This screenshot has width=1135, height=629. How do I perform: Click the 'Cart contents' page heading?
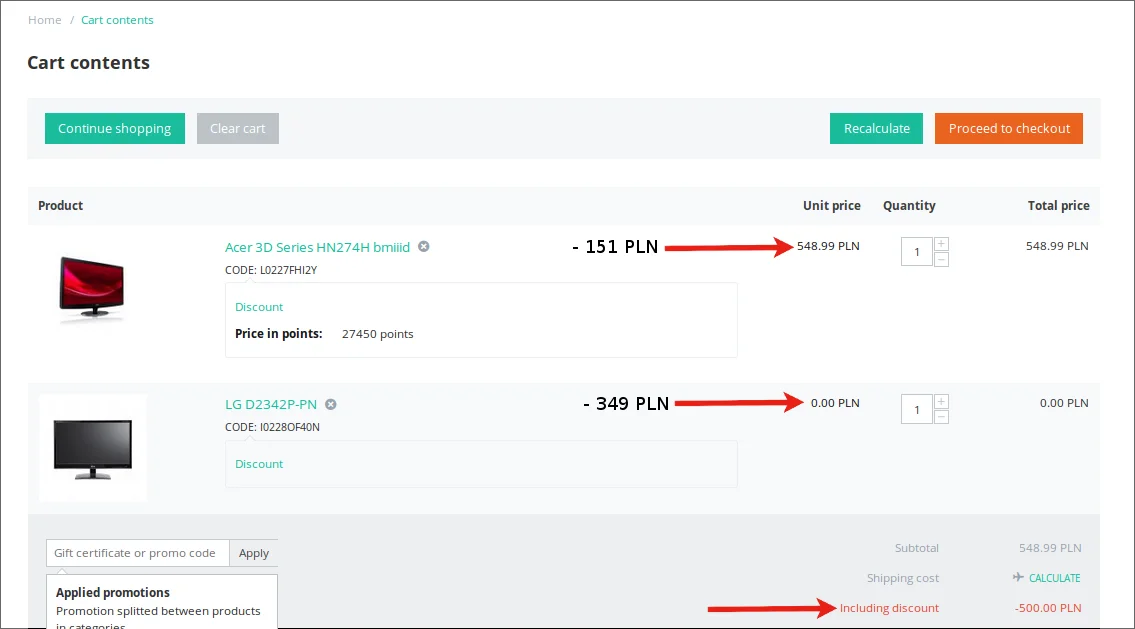coord(88,63)
